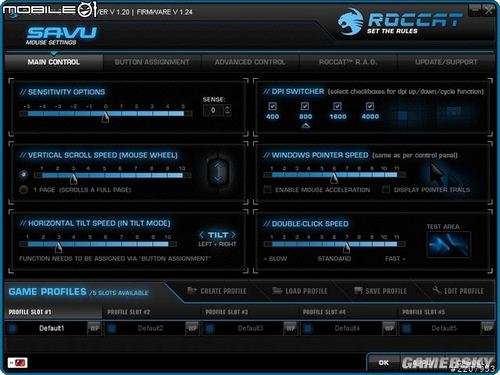The width and height of the screenshot is (500, 375).
Task: Select the 1 page scroll radio button
Action: coord(23,190)
